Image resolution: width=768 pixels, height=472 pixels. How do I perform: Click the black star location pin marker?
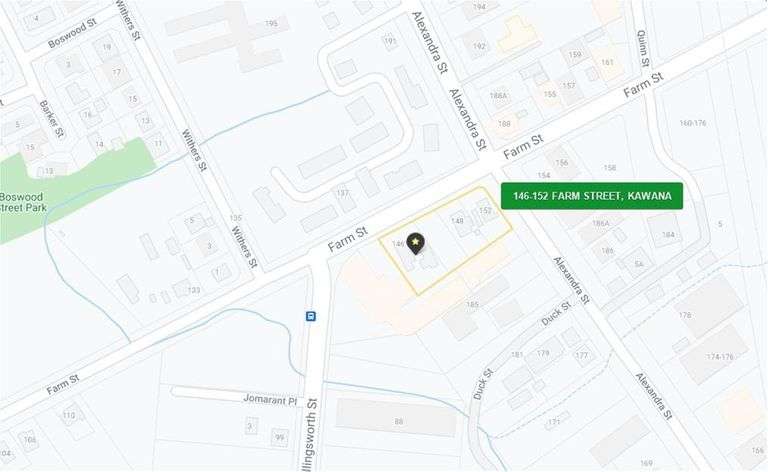coord(415,243)
